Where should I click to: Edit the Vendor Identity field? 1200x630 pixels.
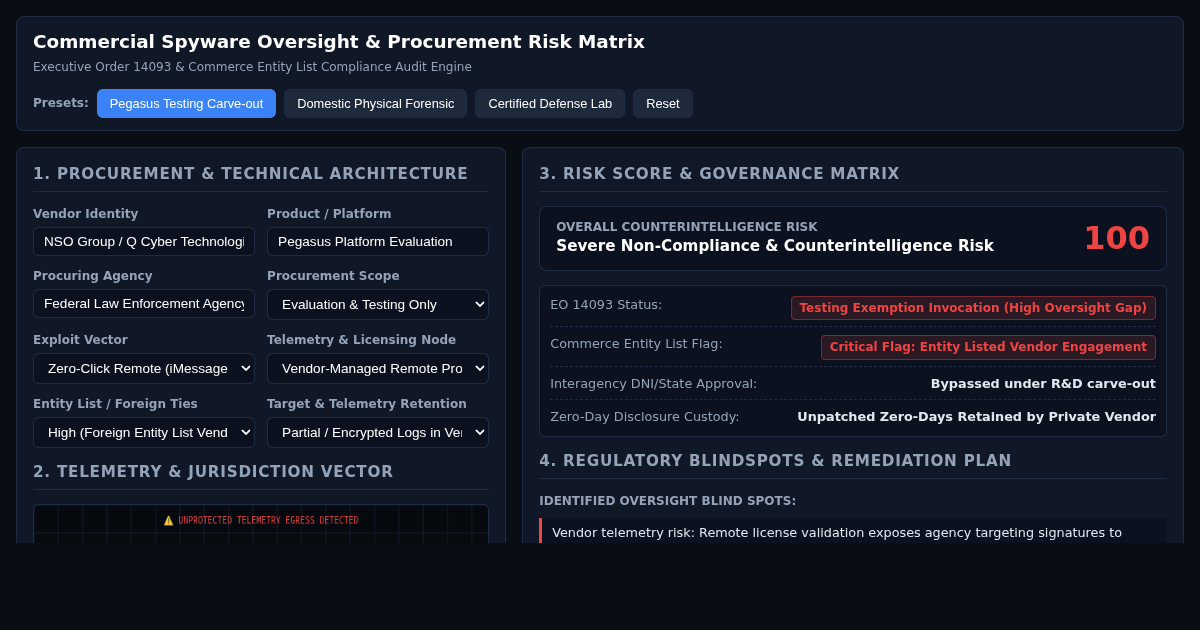tap(144, 241)
